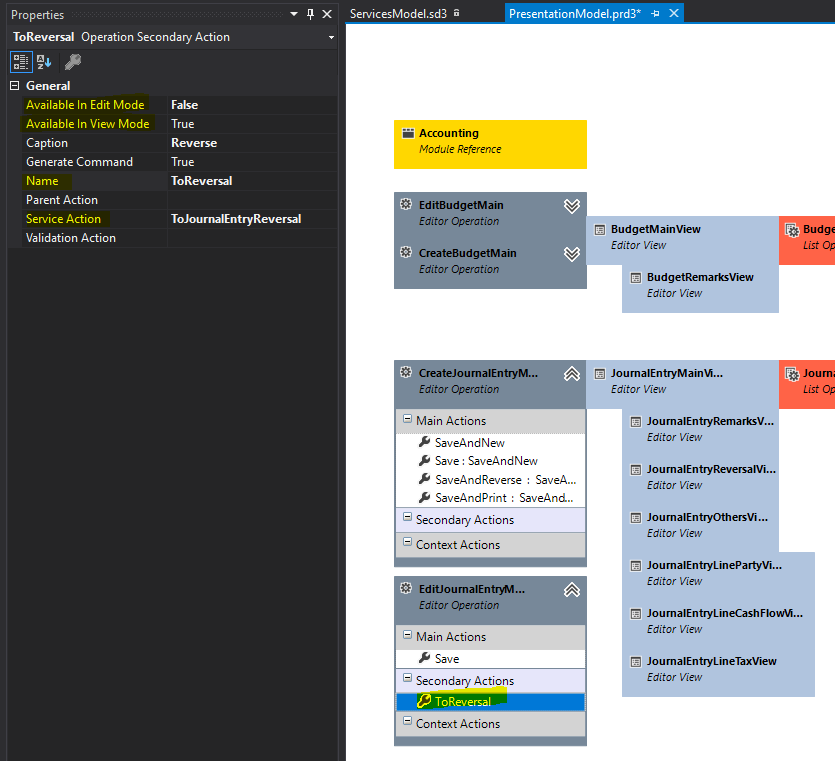Select the ToReversal secondary action

tap(490, 702)
